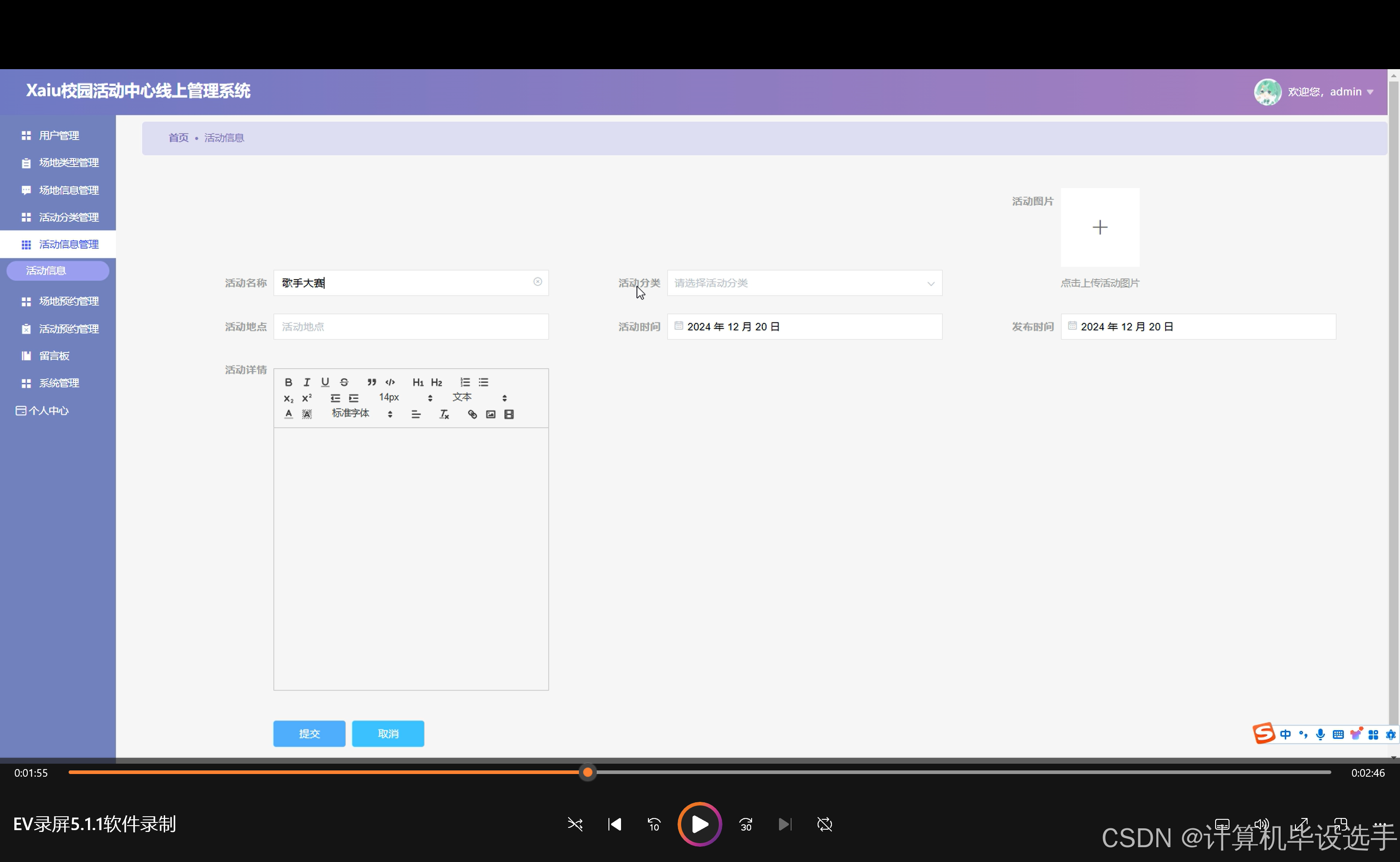1400x862 pixels.
Task: Toggle underline formatting
Action: pos(325,382)
